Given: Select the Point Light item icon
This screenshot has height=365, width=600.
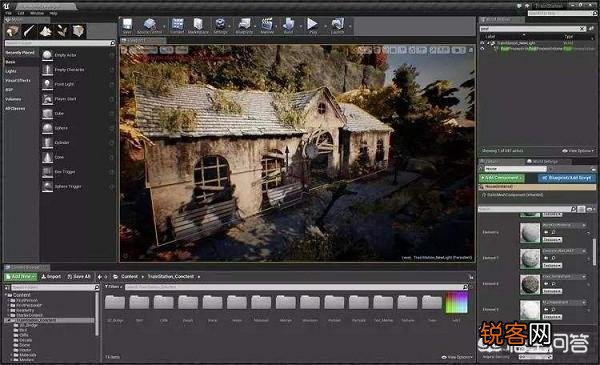Looking at the screenshot, I should tap(47, 84).
